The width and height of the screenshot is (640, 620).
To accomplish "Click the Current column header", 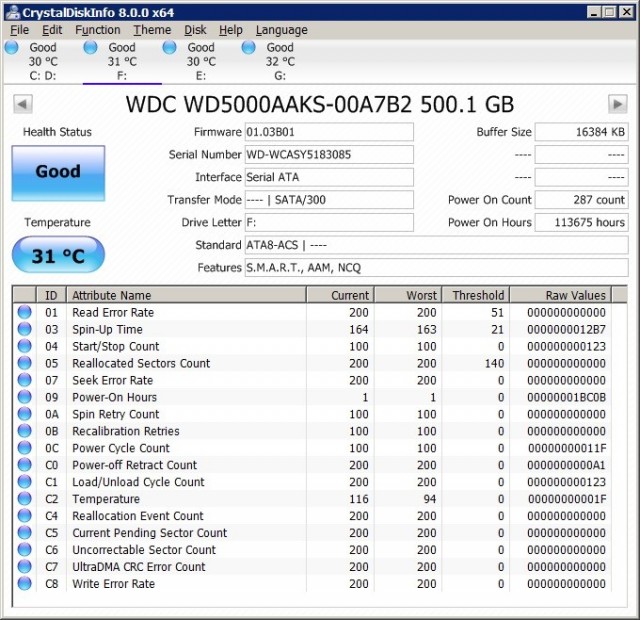I will [340, 295].
